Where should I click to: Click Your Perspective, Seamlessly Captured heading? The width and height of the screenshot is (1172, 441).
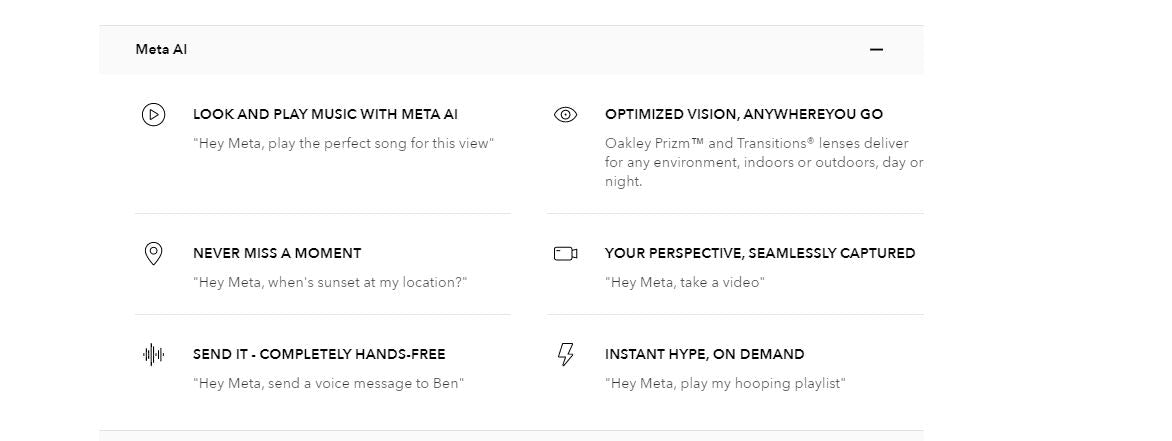pos(759,254)
